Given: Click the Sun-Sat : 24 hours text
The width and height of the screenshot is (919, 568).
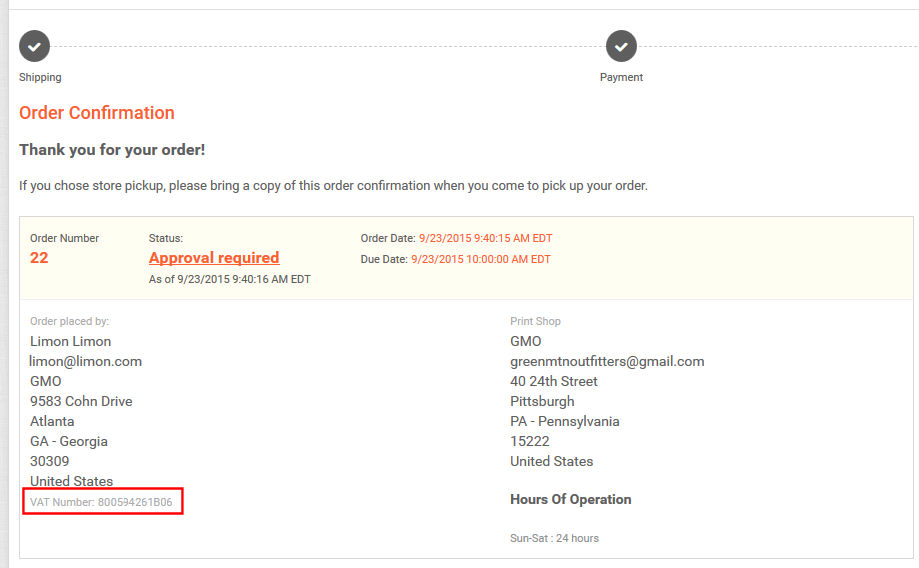Looking at the screenshot, I should [x=554, y=538].
